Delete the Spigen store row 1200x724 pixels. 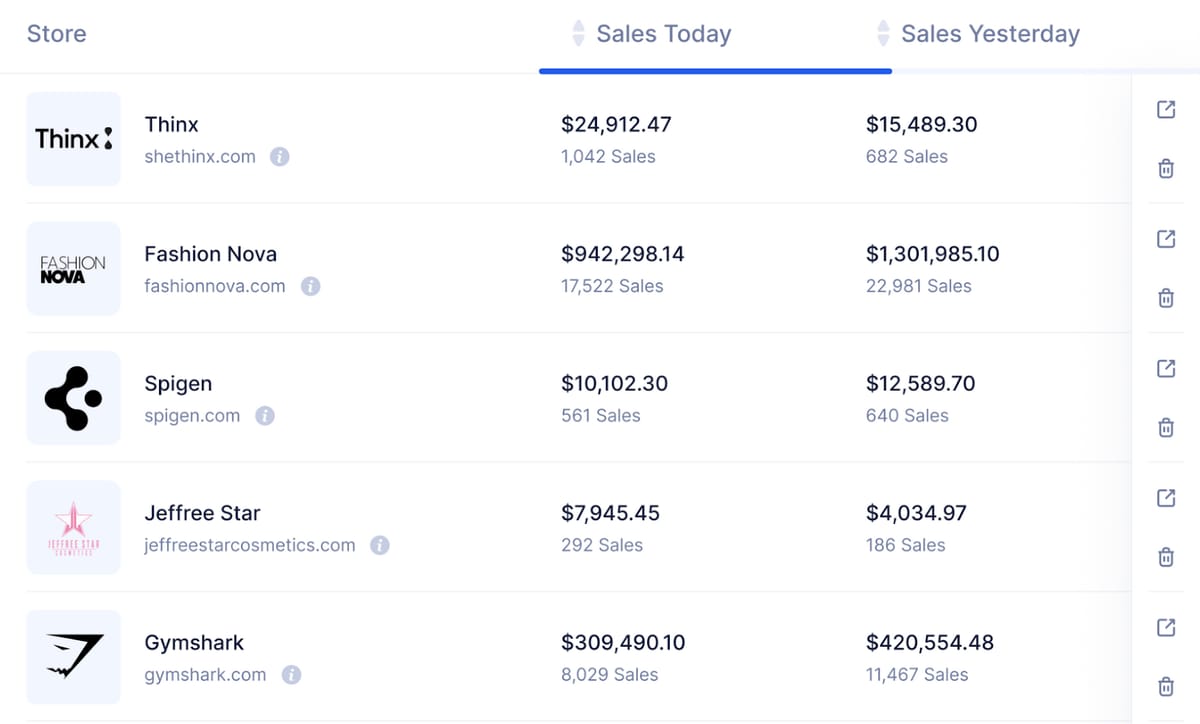(1165, 428)
